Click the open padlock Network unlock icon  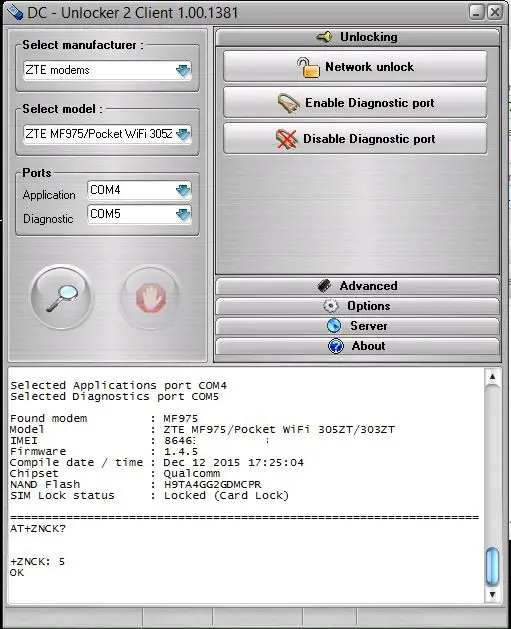click(308, 67)
